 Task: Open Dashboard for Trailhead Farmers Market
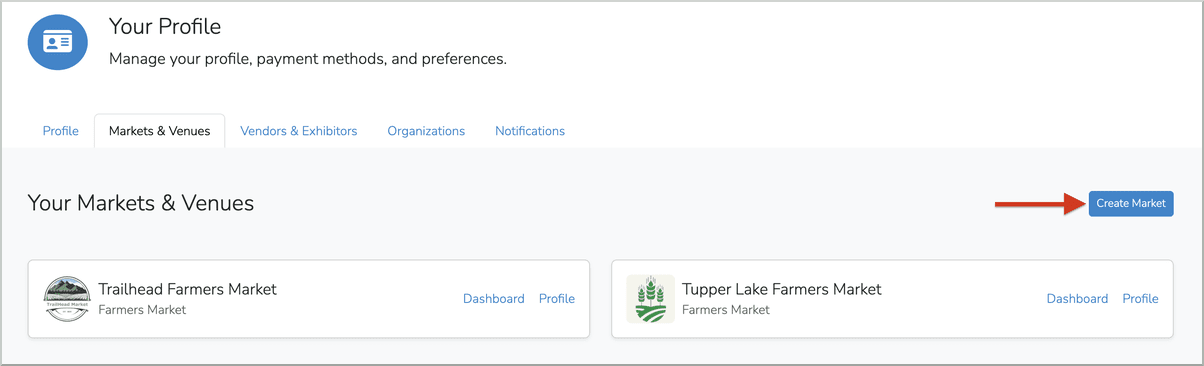coord(493,299)
